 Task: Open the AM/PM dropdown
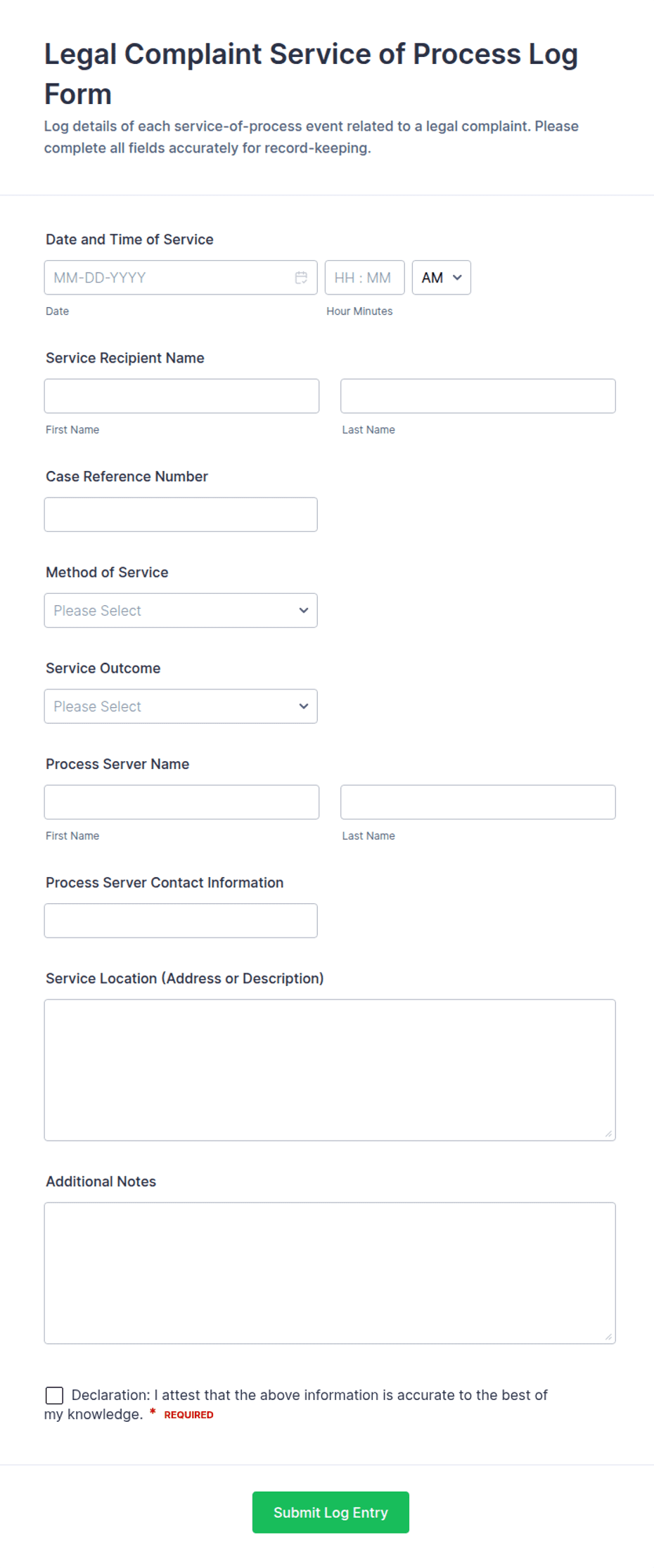pyautogui.click(x=441, y=278)
